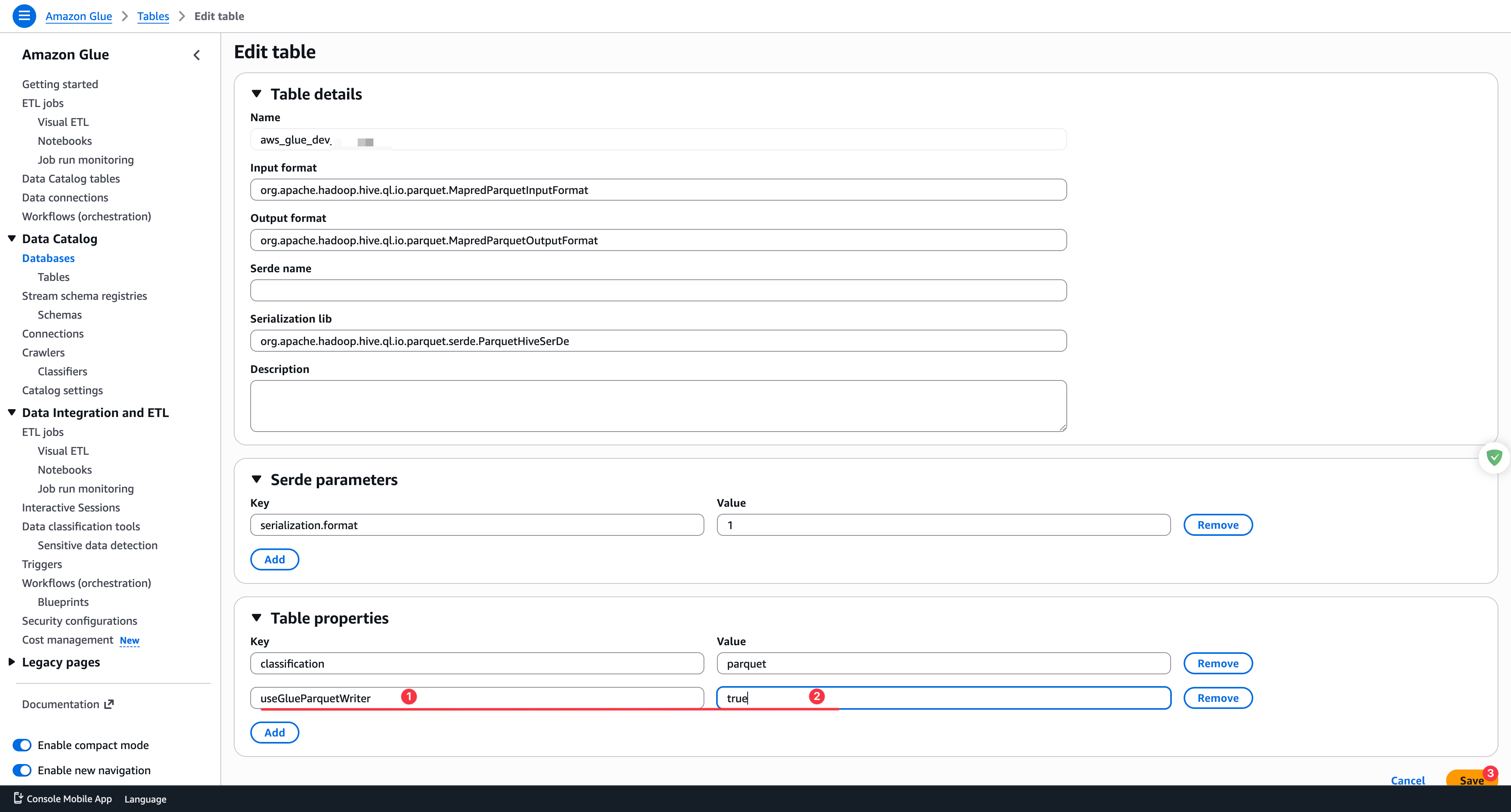The image size is (1511, 812).
Task: Click Add under Serde parameters
Action: click(x=275, y=559)
